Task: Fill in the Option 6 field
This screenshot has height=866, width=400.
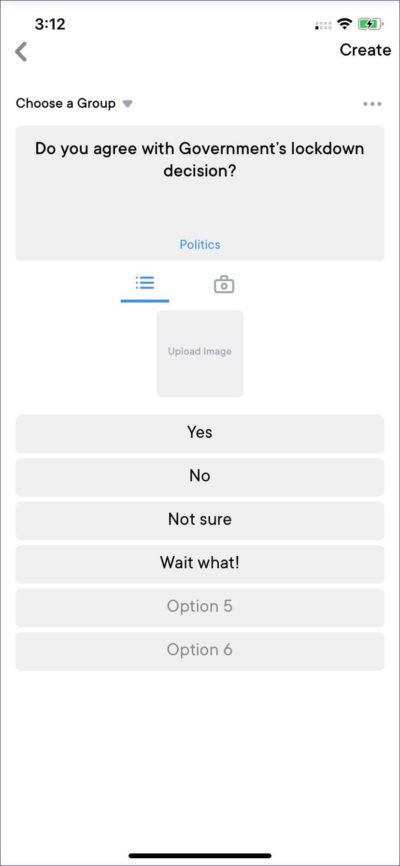Action: tap(199, 651)
